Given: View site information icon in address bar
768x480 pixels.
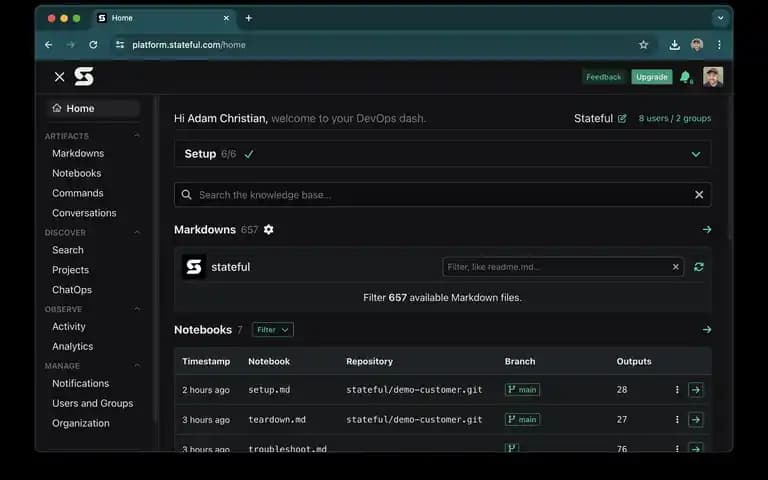Looking at the screenshot, I should (x=120, y=45).
